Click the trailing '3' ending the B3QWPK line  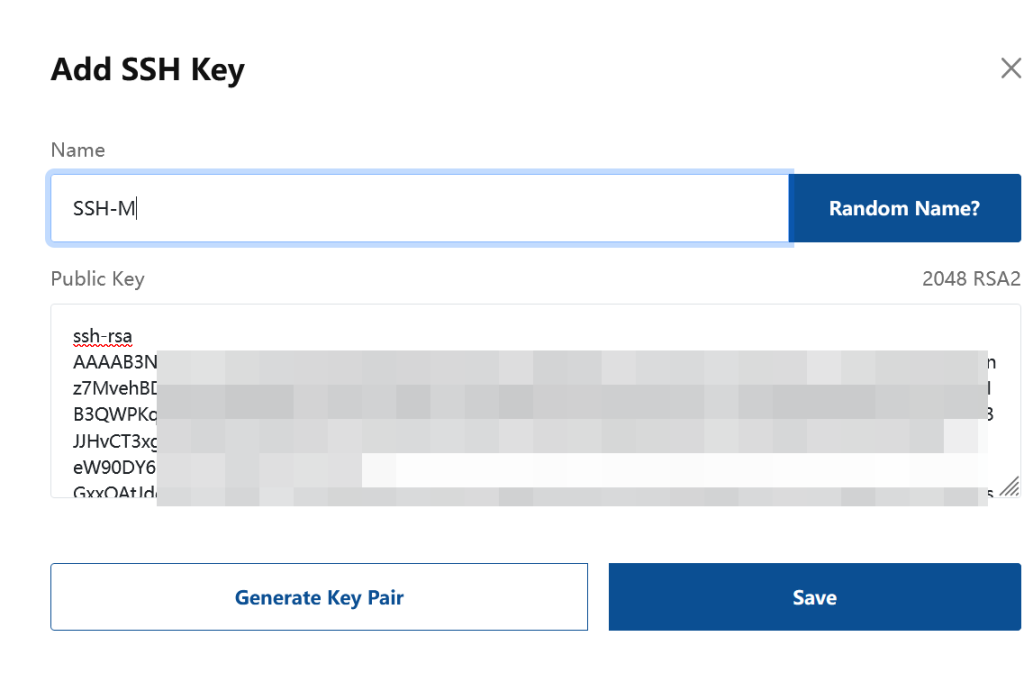click(x=989, y=414)
